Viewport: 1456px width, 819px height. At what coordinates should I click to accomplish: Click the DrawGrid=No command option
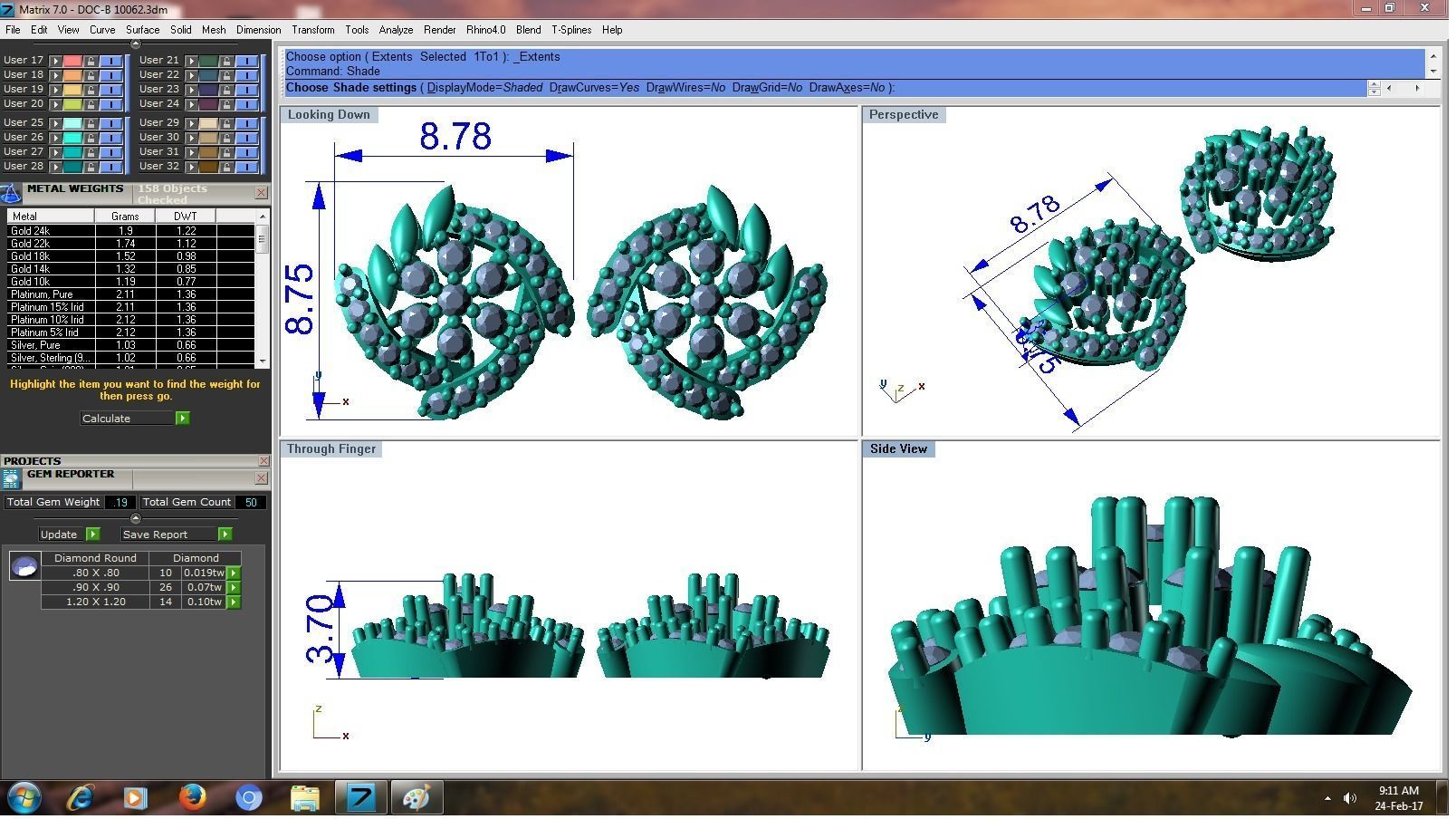[x=771, y=88]
